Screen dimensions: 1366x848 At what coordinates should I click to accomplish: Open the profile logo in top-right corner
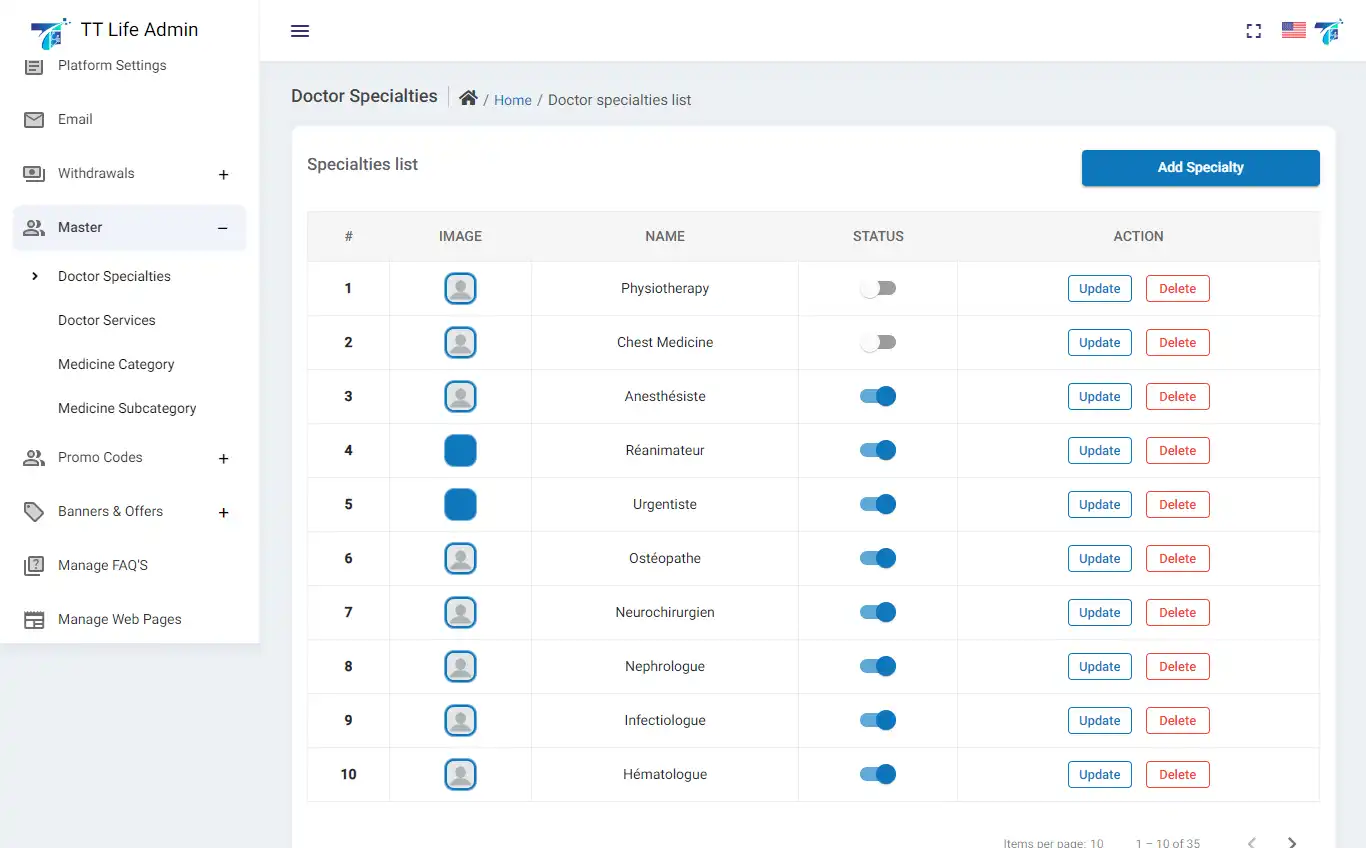click(1329, 31)
